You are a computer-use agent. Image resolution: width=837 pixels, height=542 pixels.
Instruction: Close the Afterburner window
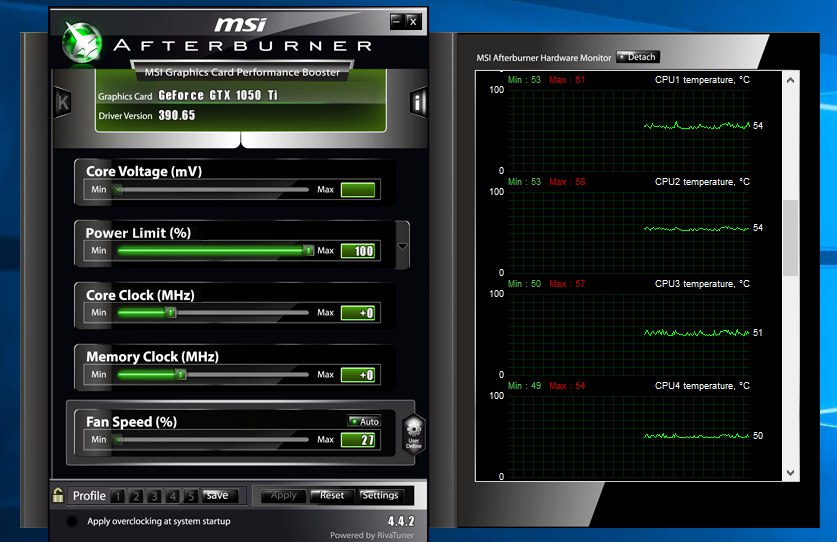coord(413,21)
